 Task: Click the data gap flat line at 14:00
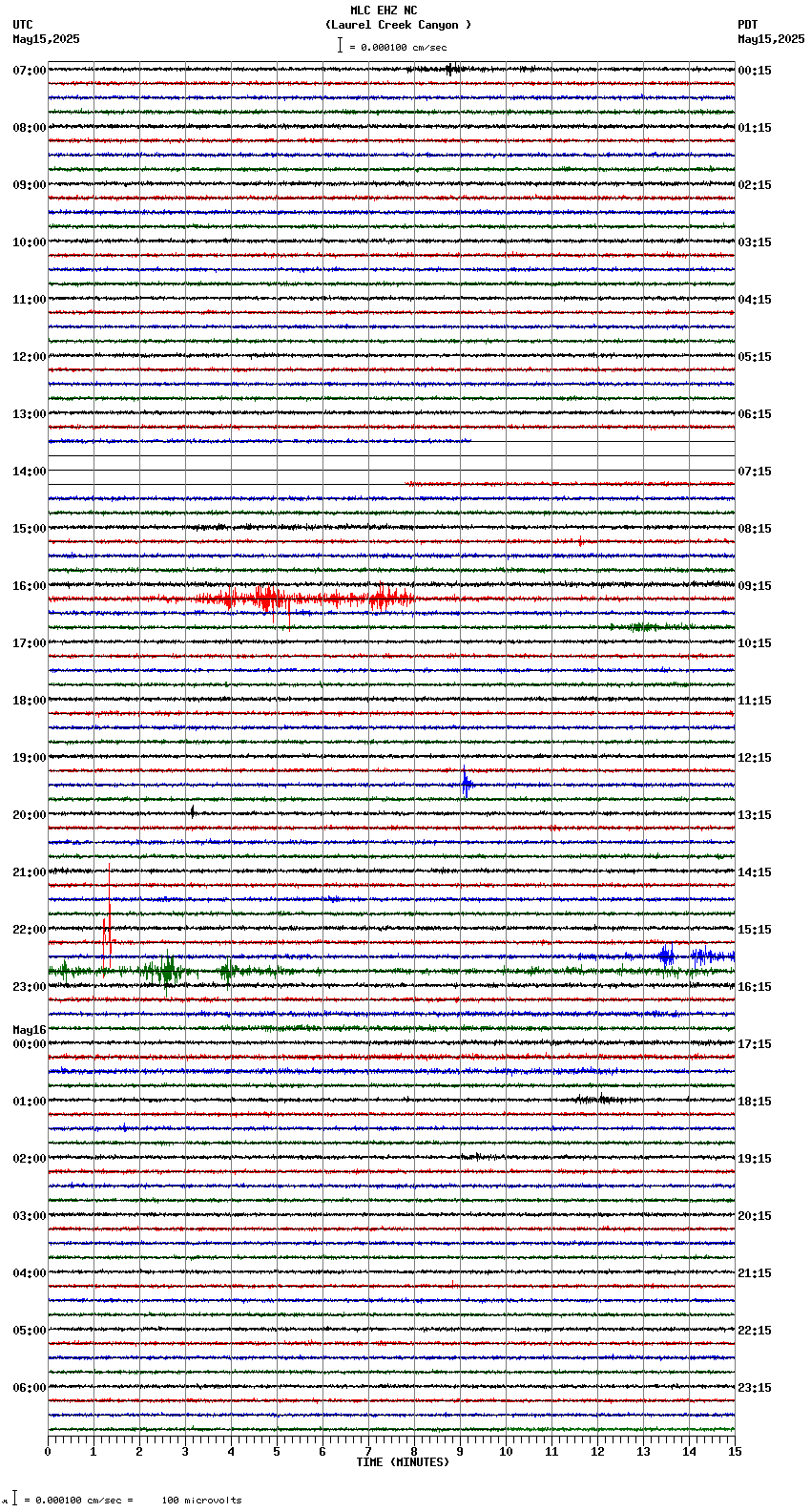pyautogui.click(x=391, y=470)
